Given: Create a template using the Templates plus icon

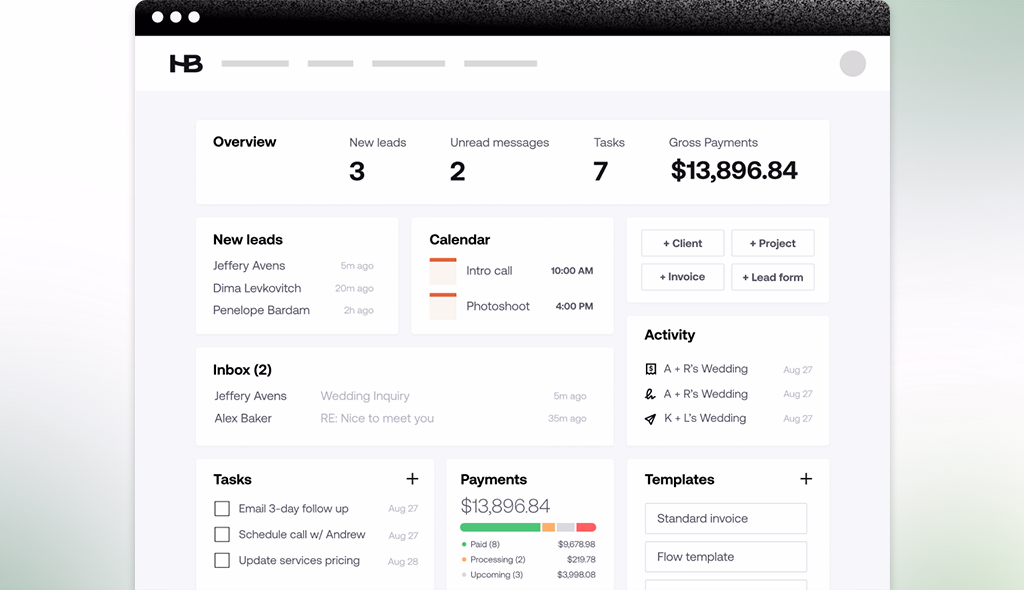Looking at the screenshot, I should [x=806, y=479].
